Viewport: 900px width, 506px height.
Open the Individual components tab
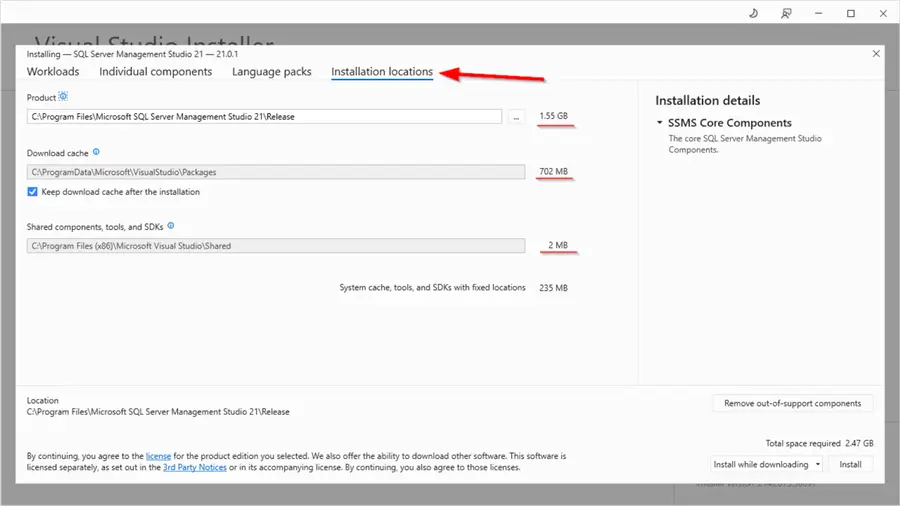point(156,72)
